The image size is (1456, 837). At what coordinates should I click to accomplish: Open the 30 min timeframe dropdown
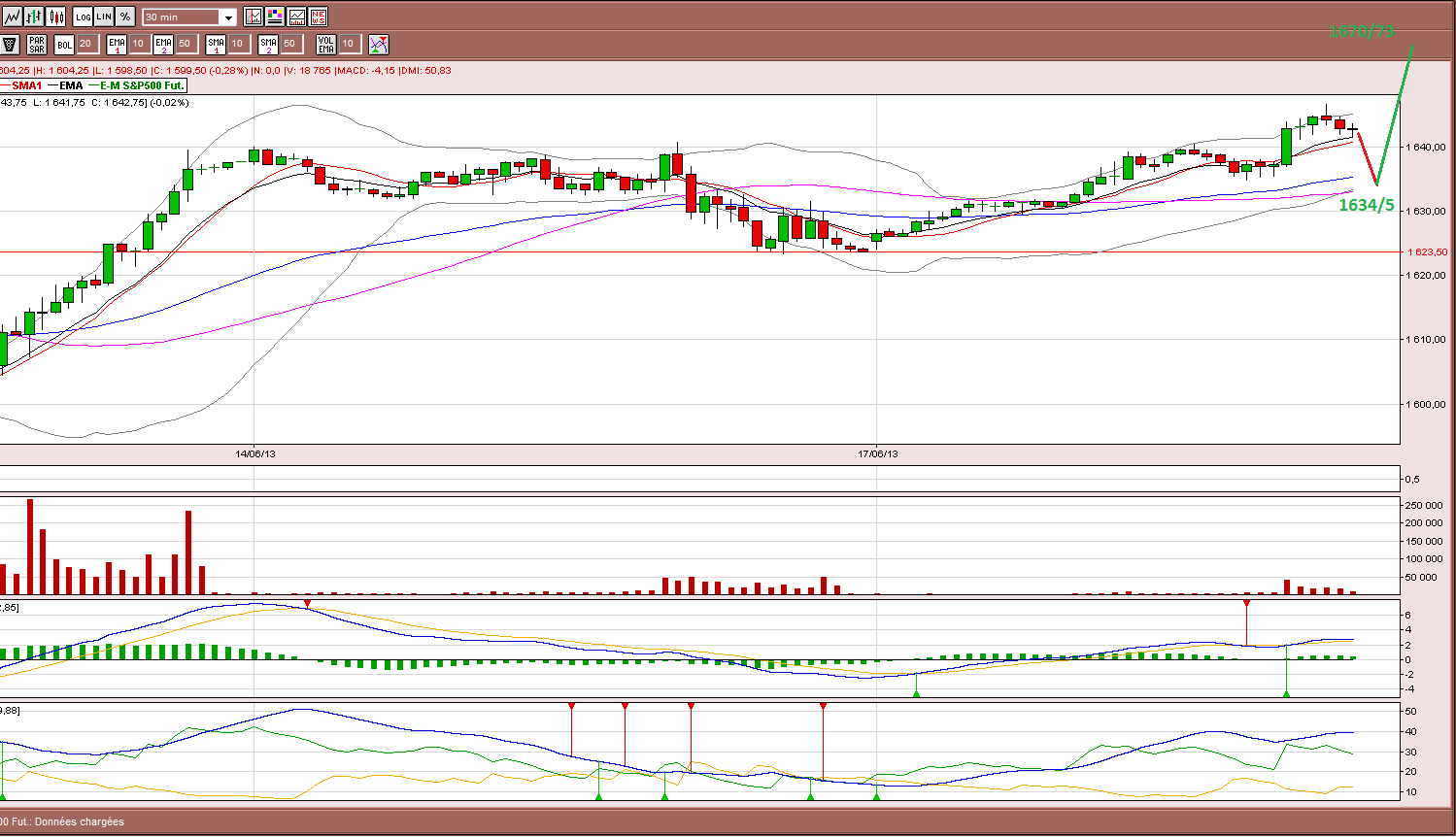[188, 17]
